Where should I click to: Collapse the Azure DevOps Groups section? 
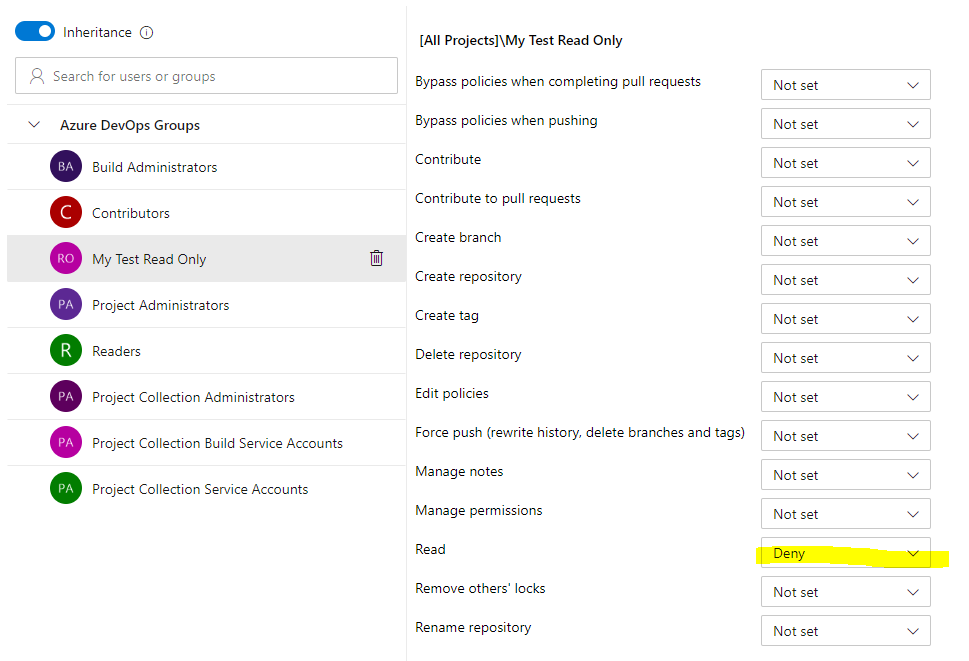(35, 125)
